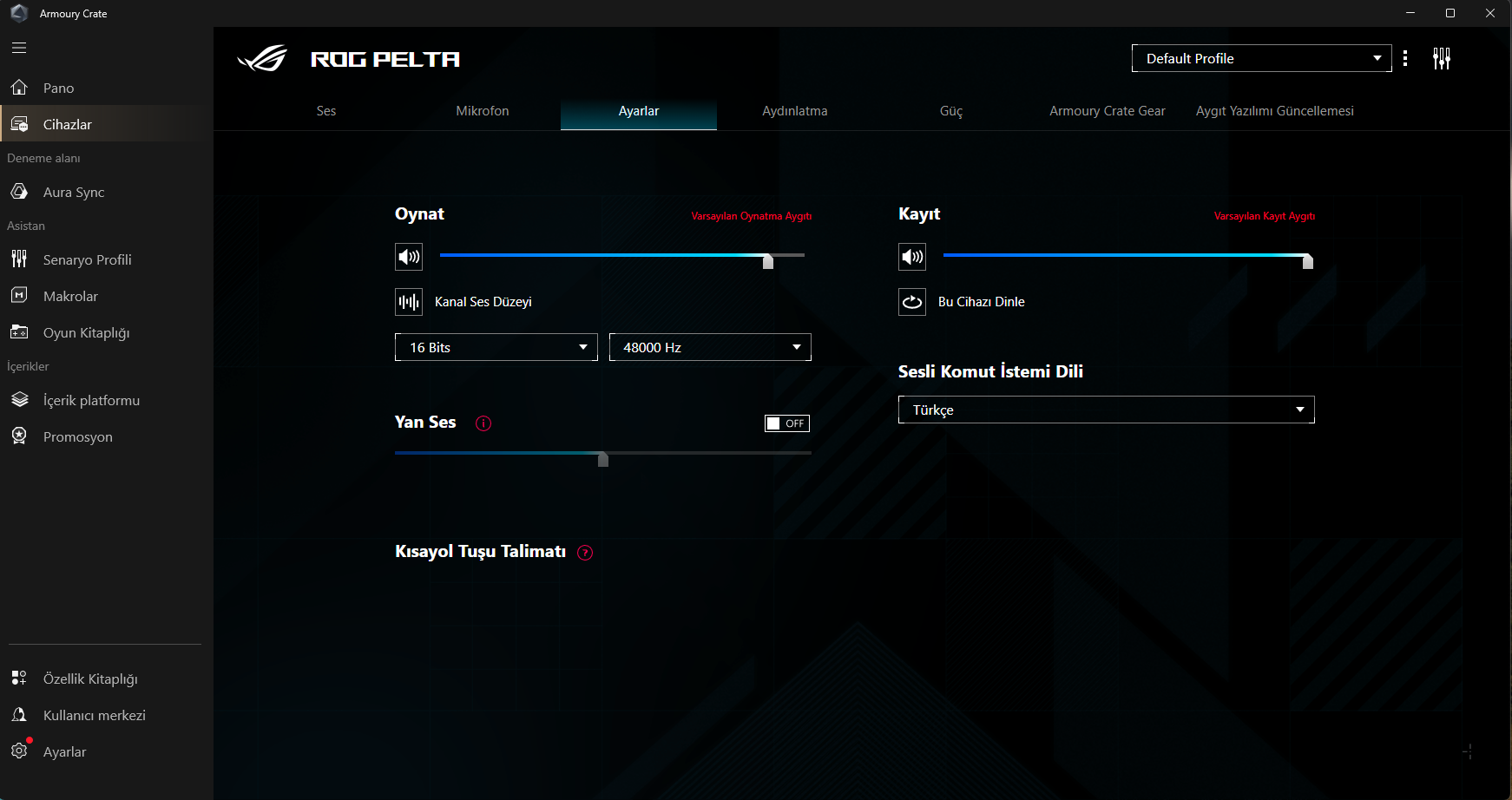Open Aygıt Yazılımı Güncellemesi tab
Image resolution: width=1512 pixels, height=800 pixels.
point(1275,111)
